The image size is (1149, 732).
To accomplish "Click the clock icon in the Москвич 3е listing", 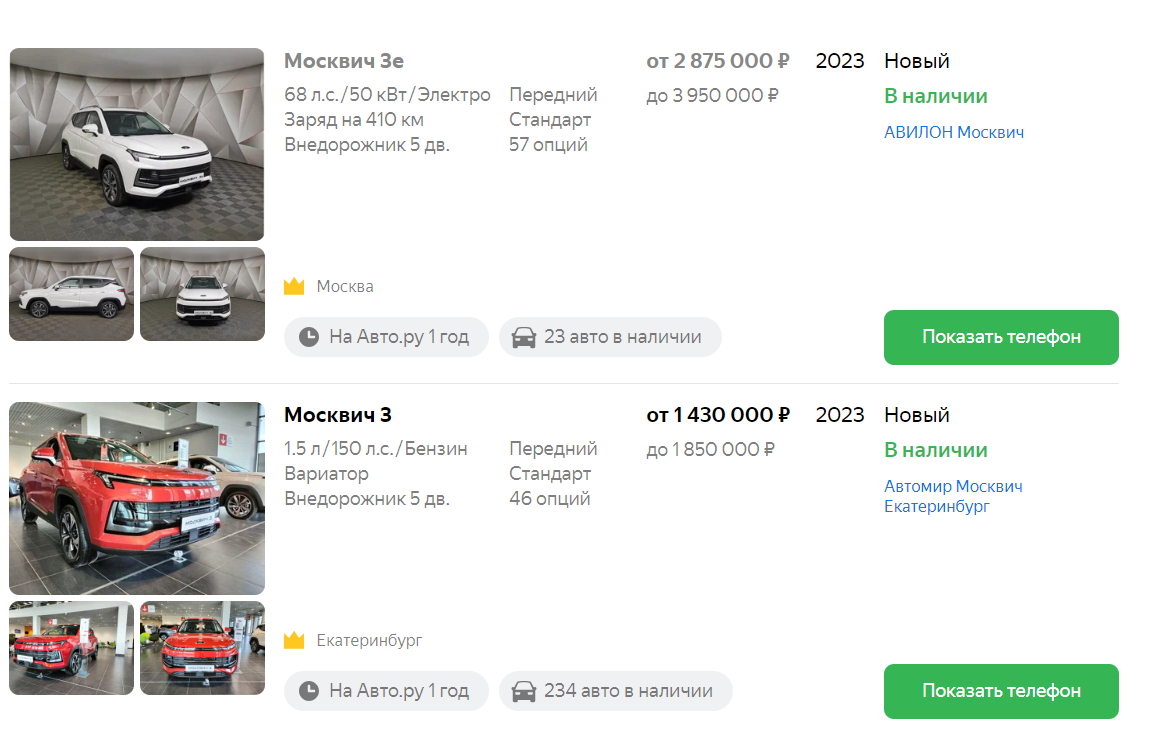I will pos(309,337).
